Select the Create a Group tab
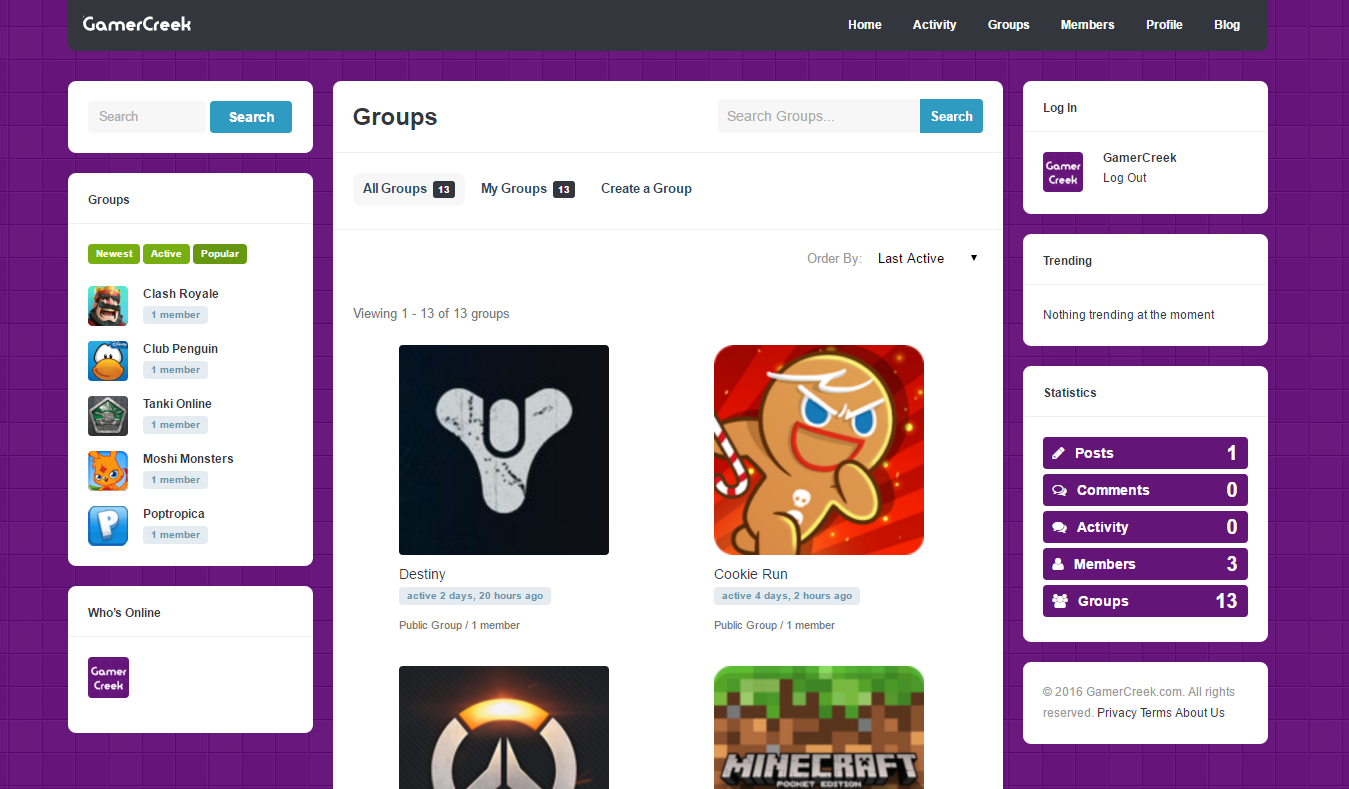Image resolution: width=1349 pixels, height=789 pixels. [x=646, y=189]
